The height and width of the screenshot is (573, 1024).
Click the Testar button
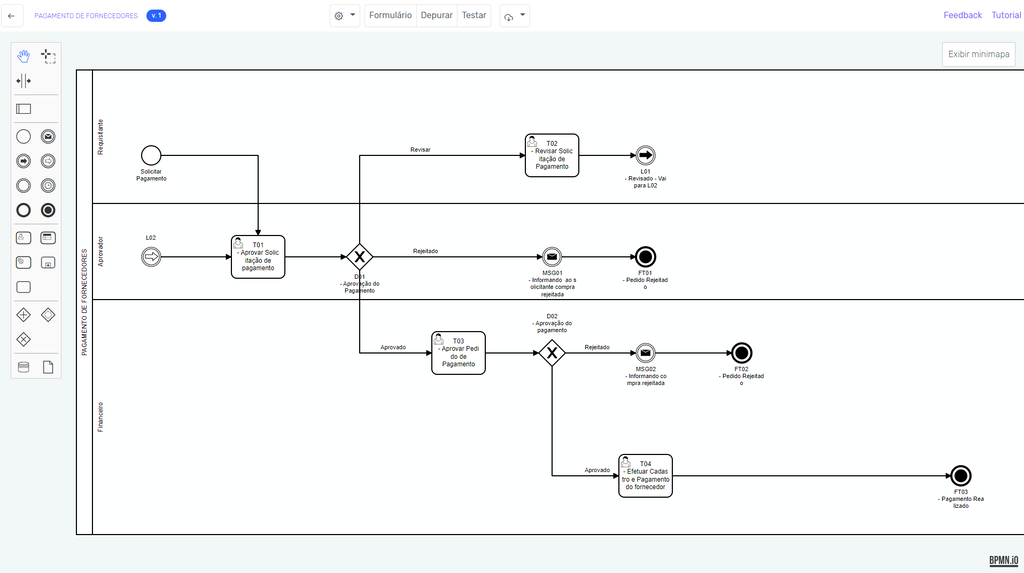[x=474, y=16]
